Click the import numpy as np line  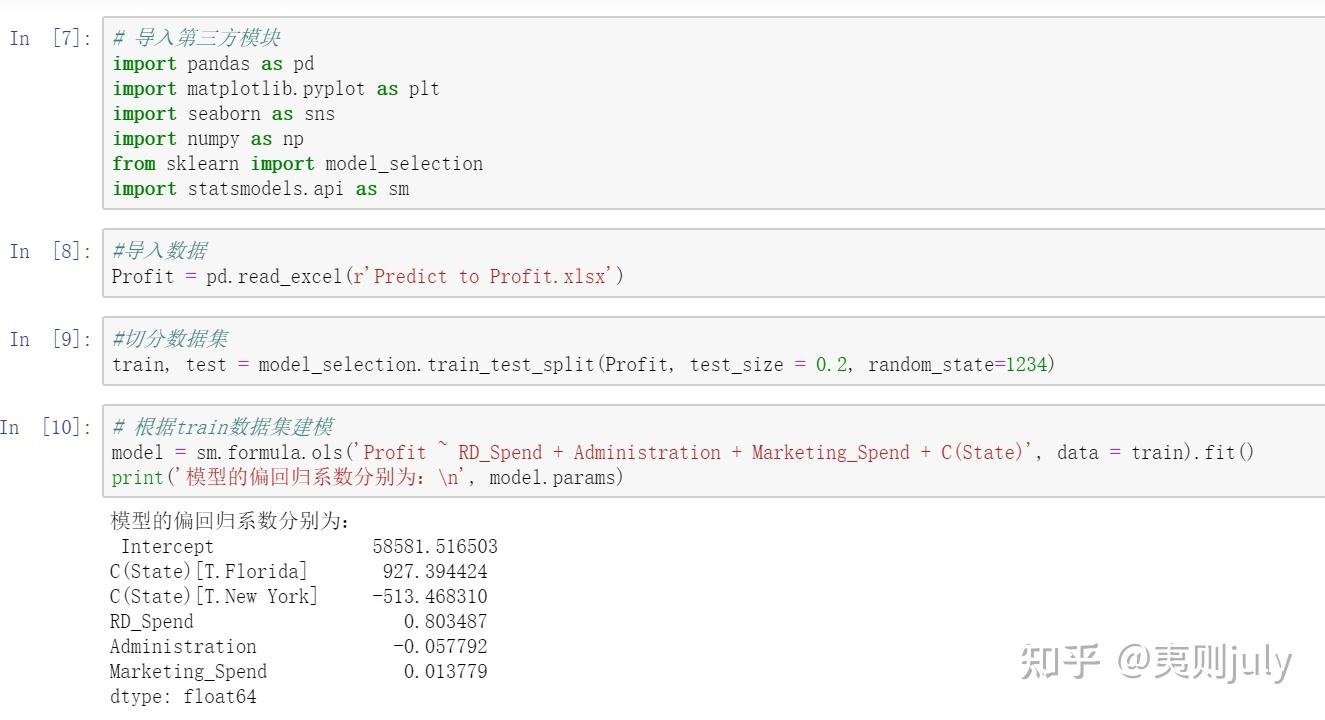click(x=208, y=139)
